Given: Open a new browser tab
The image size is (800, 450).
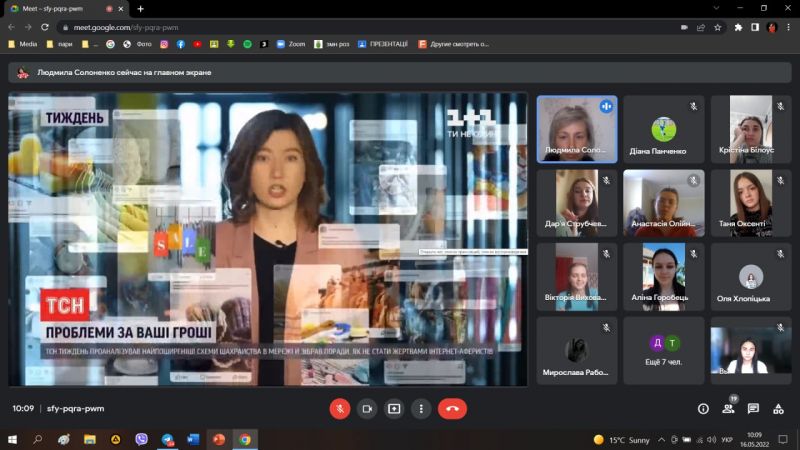Looking at the screenshot, I should point(140,9).
